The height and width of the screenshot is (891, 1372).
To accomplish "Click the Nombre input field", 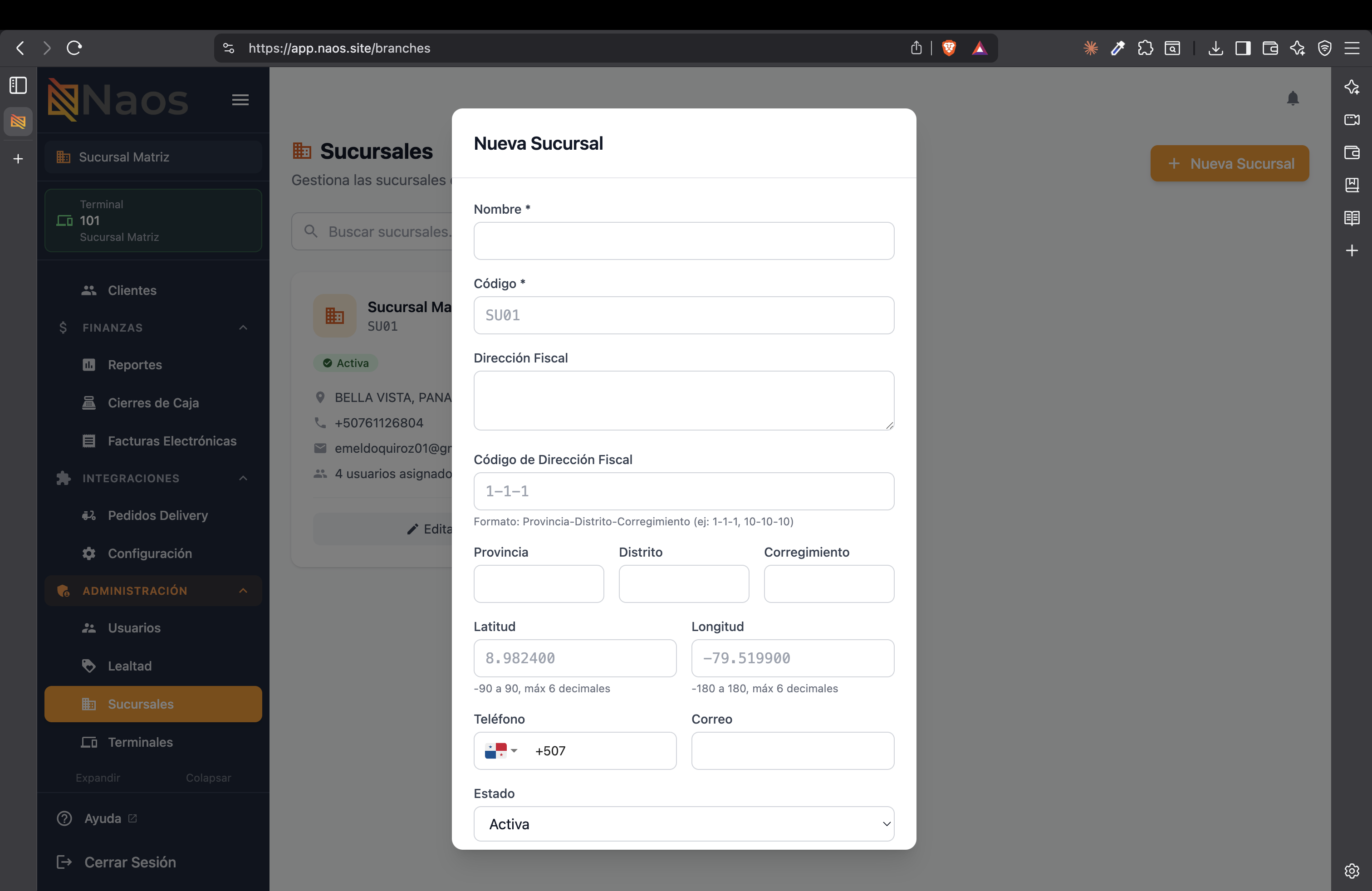I will (x=684, y=241).
